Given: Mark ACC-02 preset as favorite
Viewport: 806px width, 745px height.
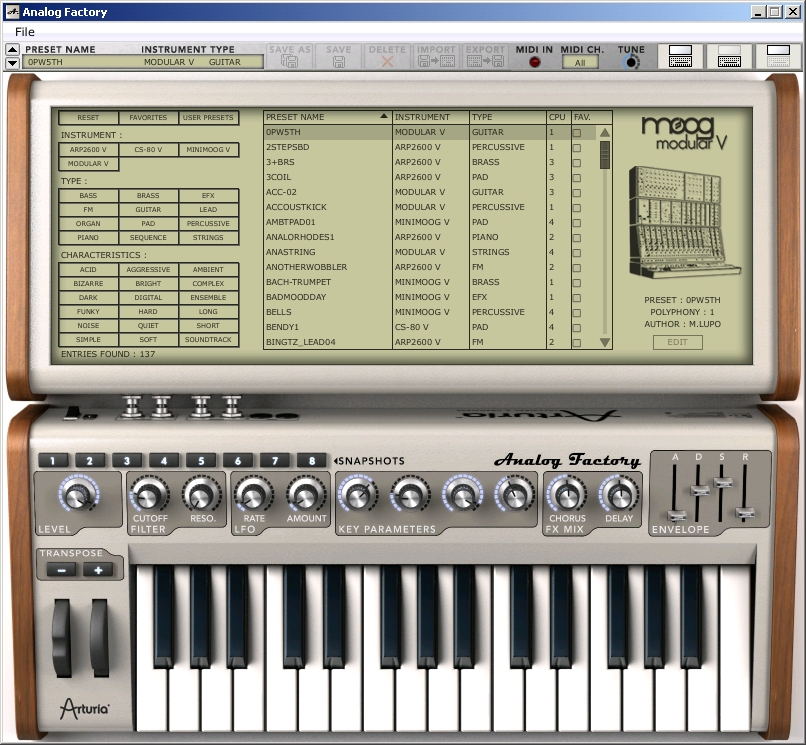Looking at the screenshot, I should 577,193.
